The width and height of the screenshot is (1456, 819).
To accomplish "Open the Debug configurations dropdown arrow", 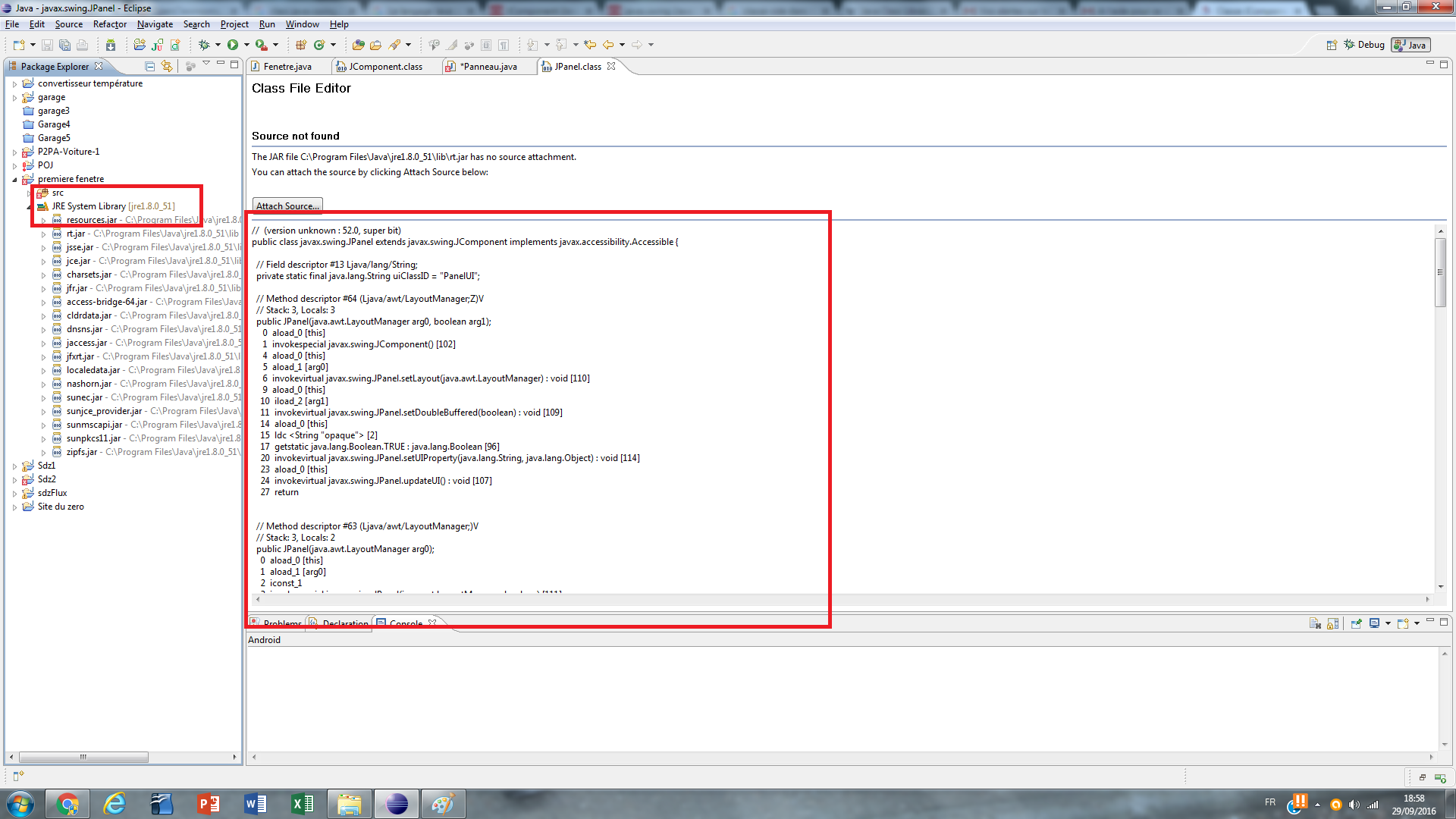I will click(218, 45).
